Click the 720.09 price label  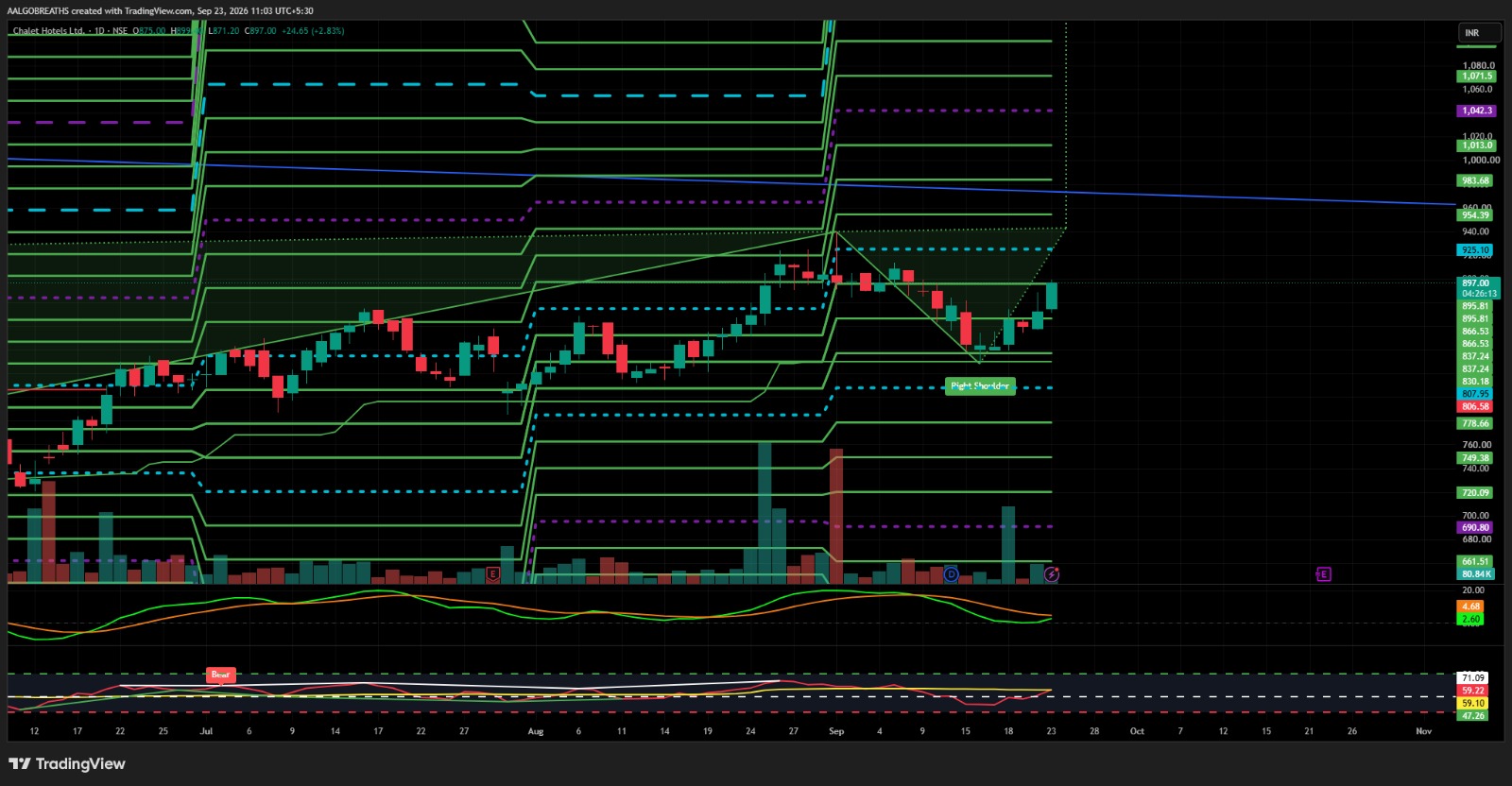pyautogui.click(x=1475, y=493)
